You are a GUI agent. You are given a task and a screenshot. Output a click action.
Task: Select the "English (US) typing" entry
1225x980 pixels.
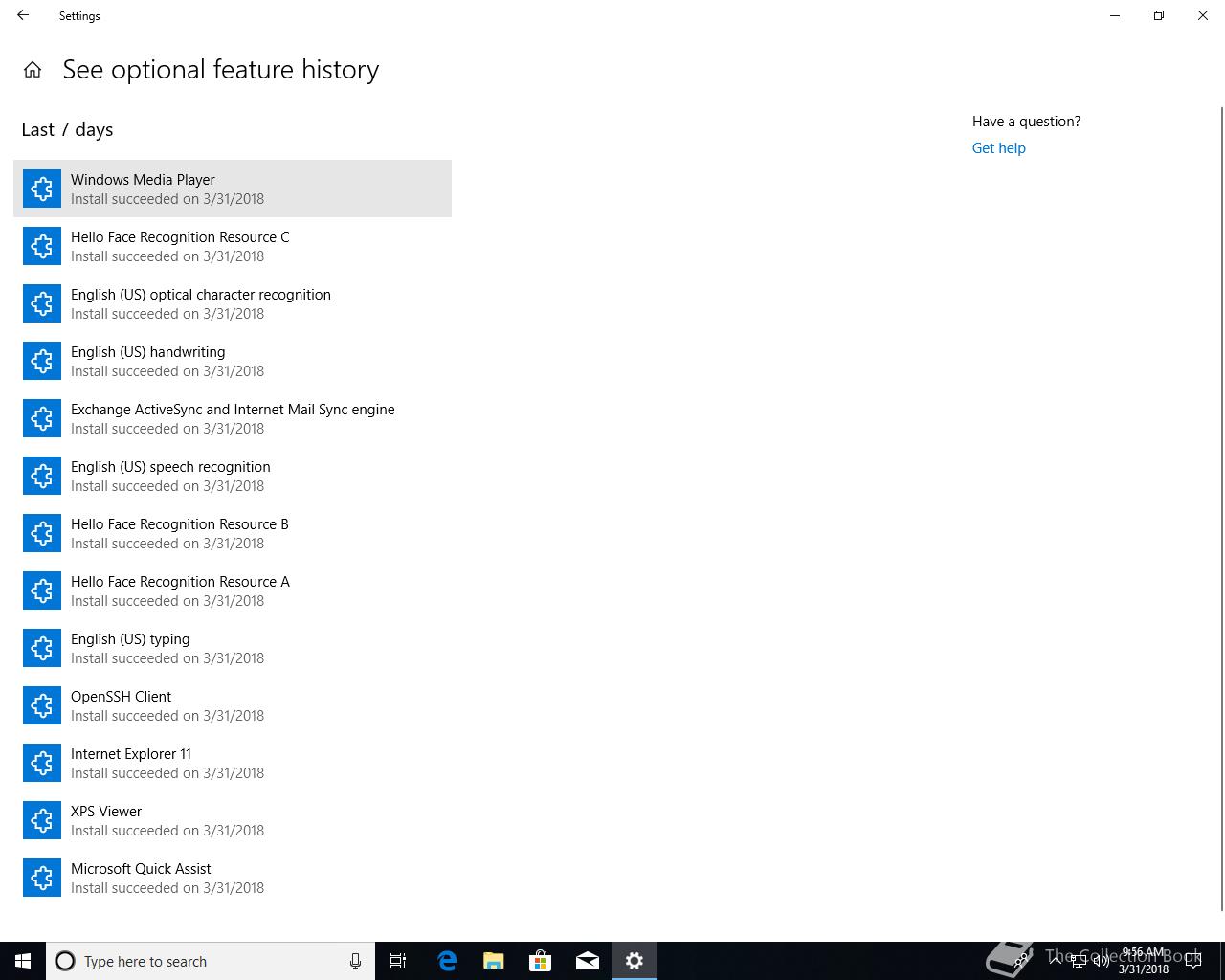click(233, 648)
